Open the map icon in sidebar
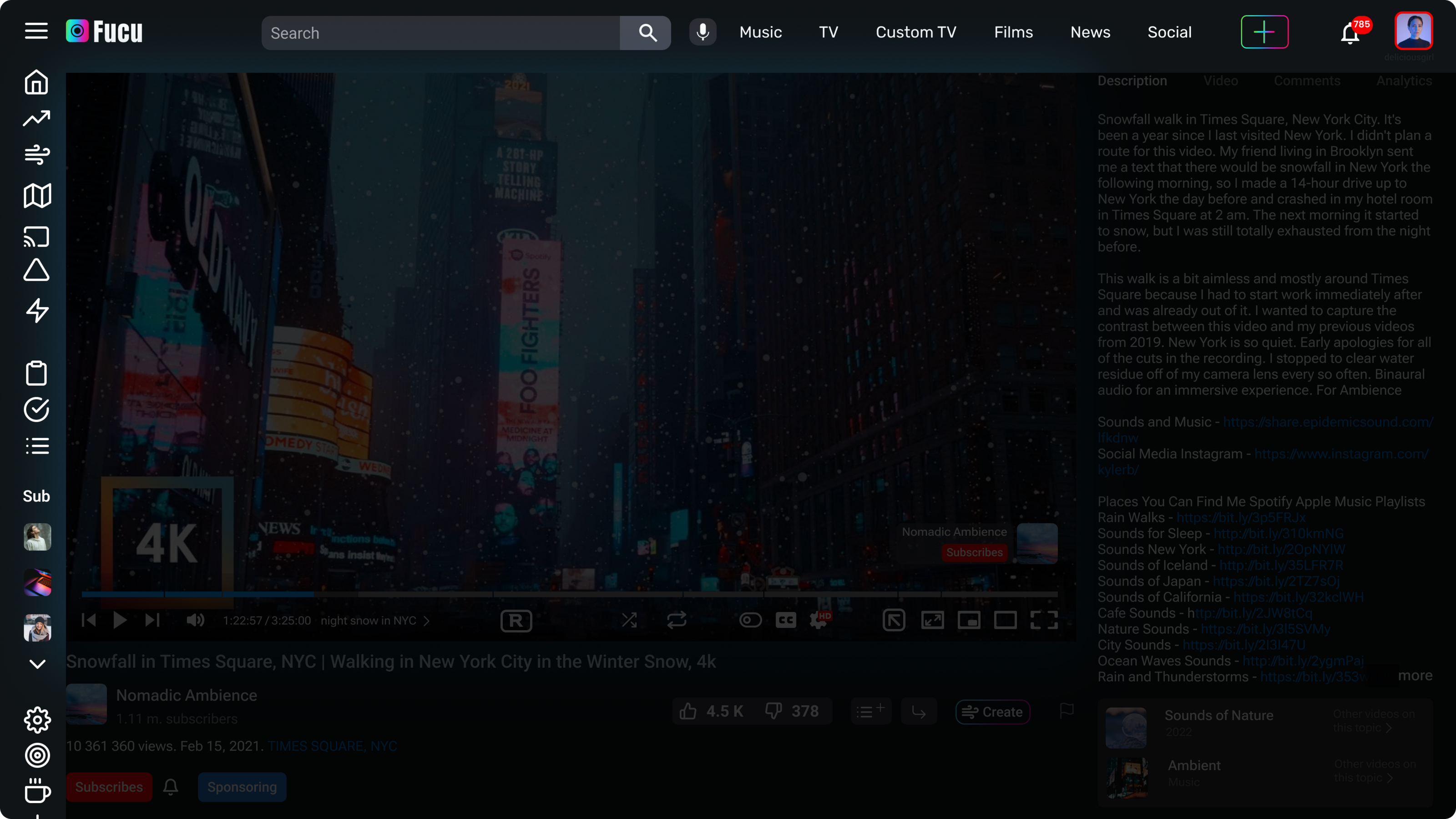The image size is (1456, 819). pyautogui.click(x=37, y=196)
